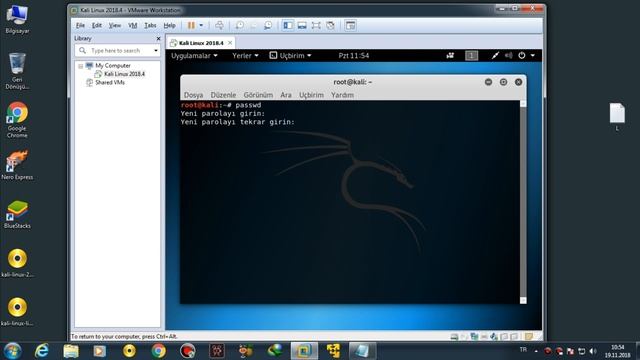Click the Chrome icon in the taskbar

[x=159, y=351]
